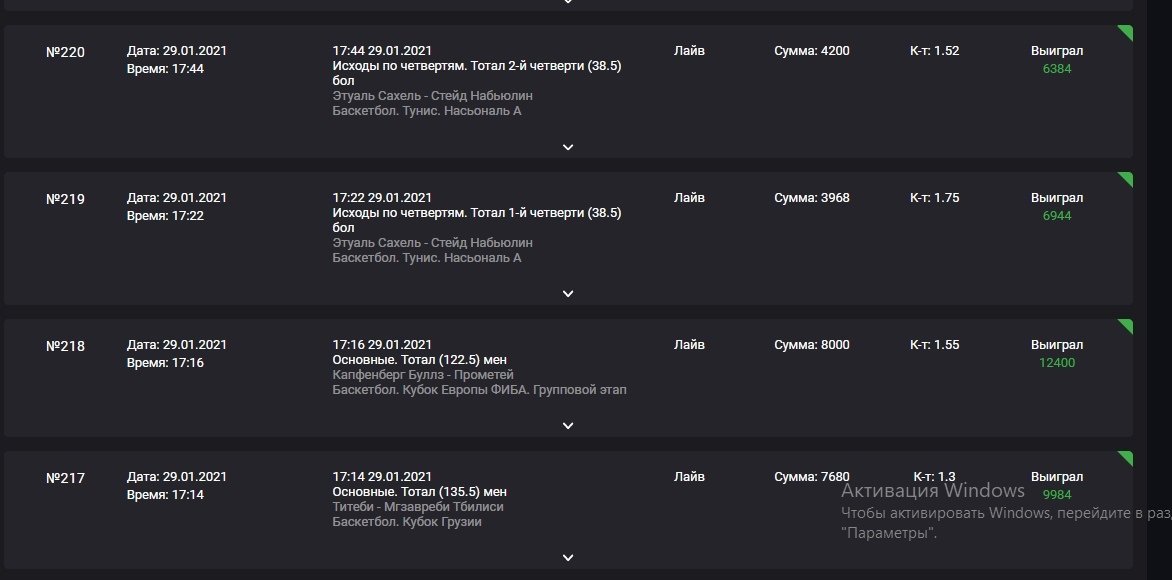The image size is (1172, 580).
Task: Click the green 6384 winnings amount
Action: (1057, 69)
